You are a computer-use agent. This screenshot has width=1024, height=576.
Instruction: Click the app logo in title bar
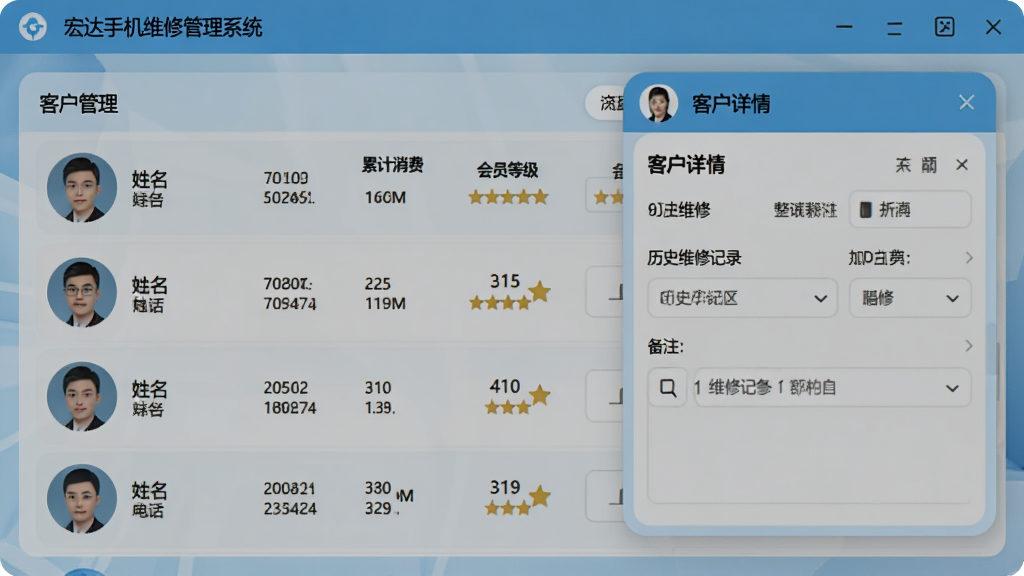point(33,27)
